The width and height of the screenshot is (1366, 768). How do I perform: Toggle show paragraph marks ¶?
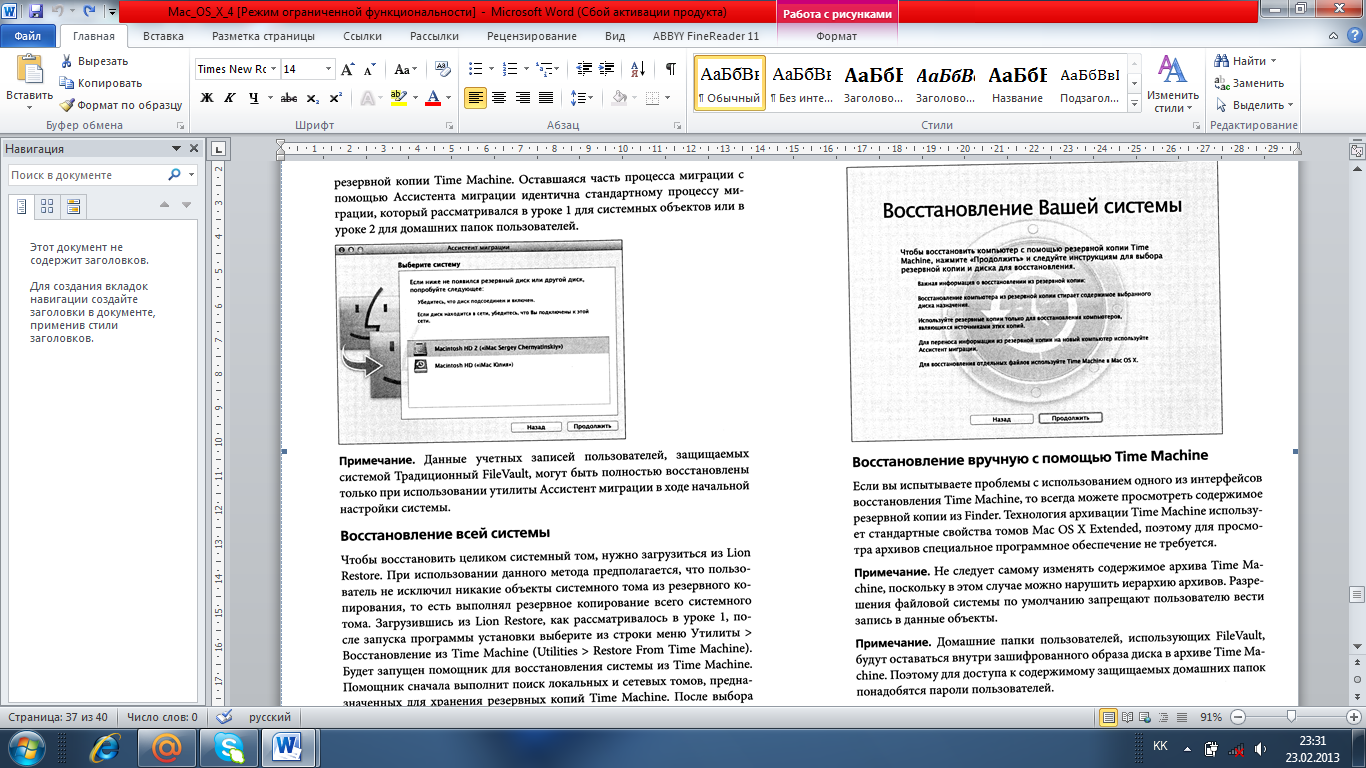click(670, 69)
